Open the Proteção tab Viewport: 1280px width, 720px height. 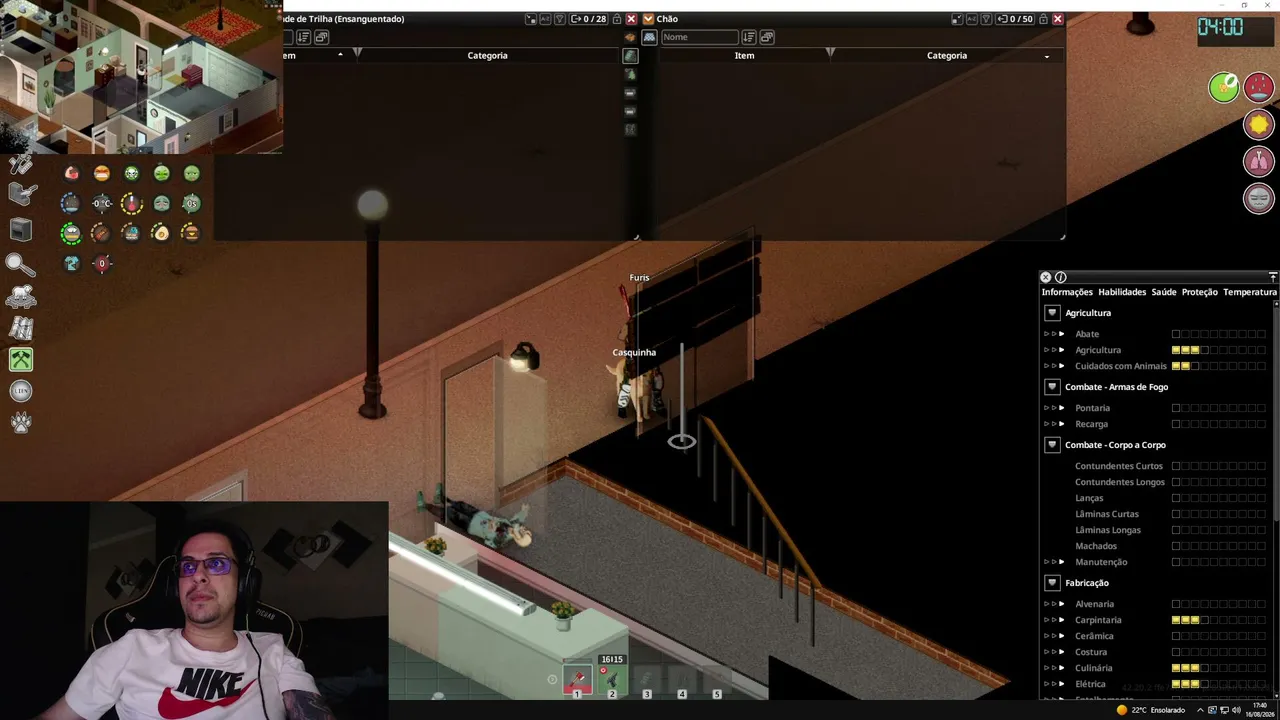click(1200, 292)
